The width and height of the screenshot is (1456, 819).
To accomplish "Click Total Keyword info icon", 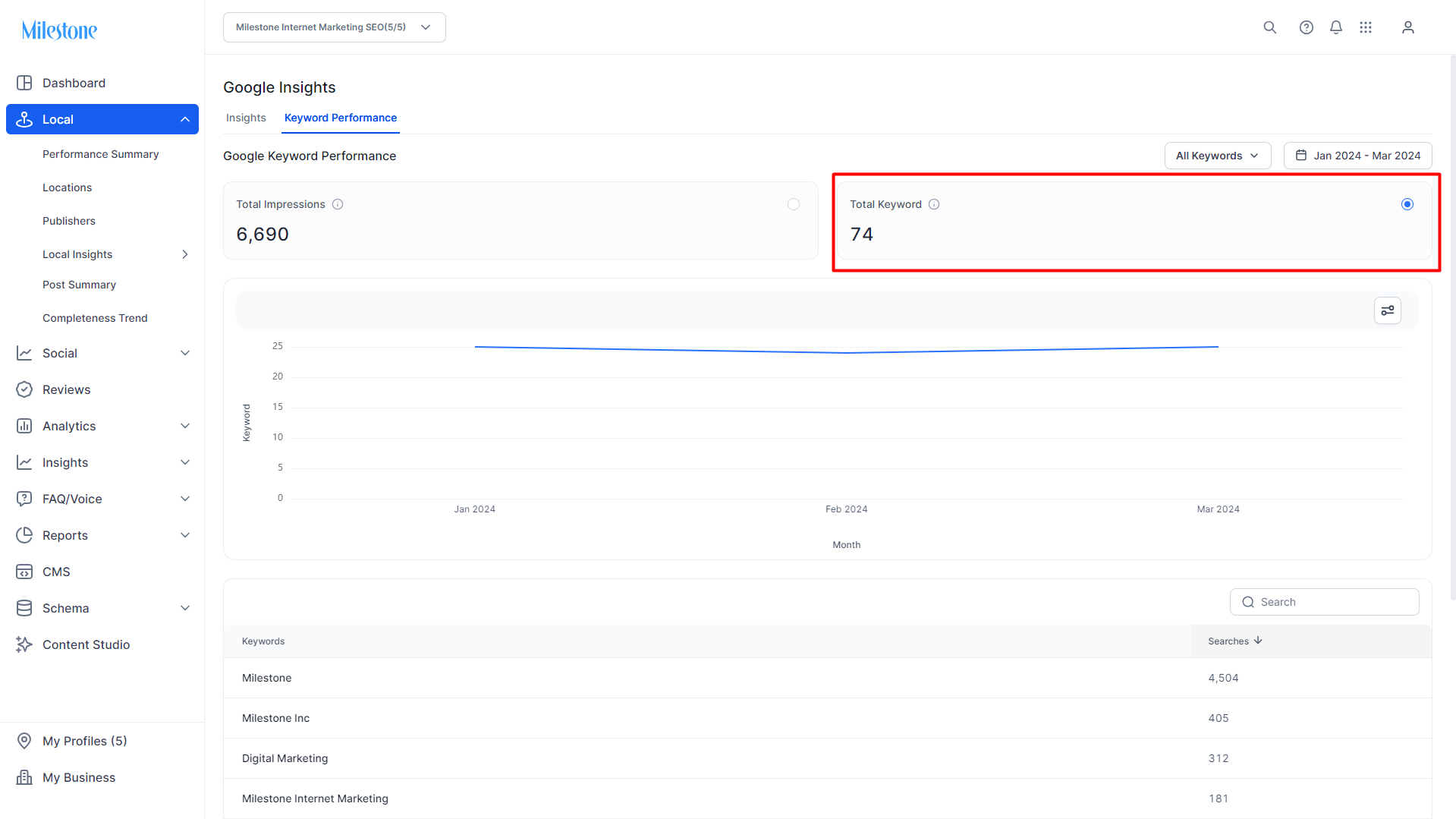I will 934,204.
